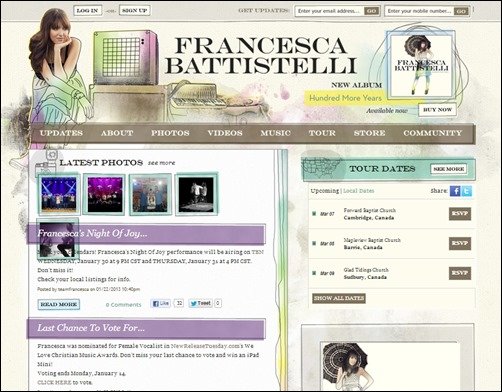
Task: Open the first latest photo with blue stage lights
Action: click(59, 194)
